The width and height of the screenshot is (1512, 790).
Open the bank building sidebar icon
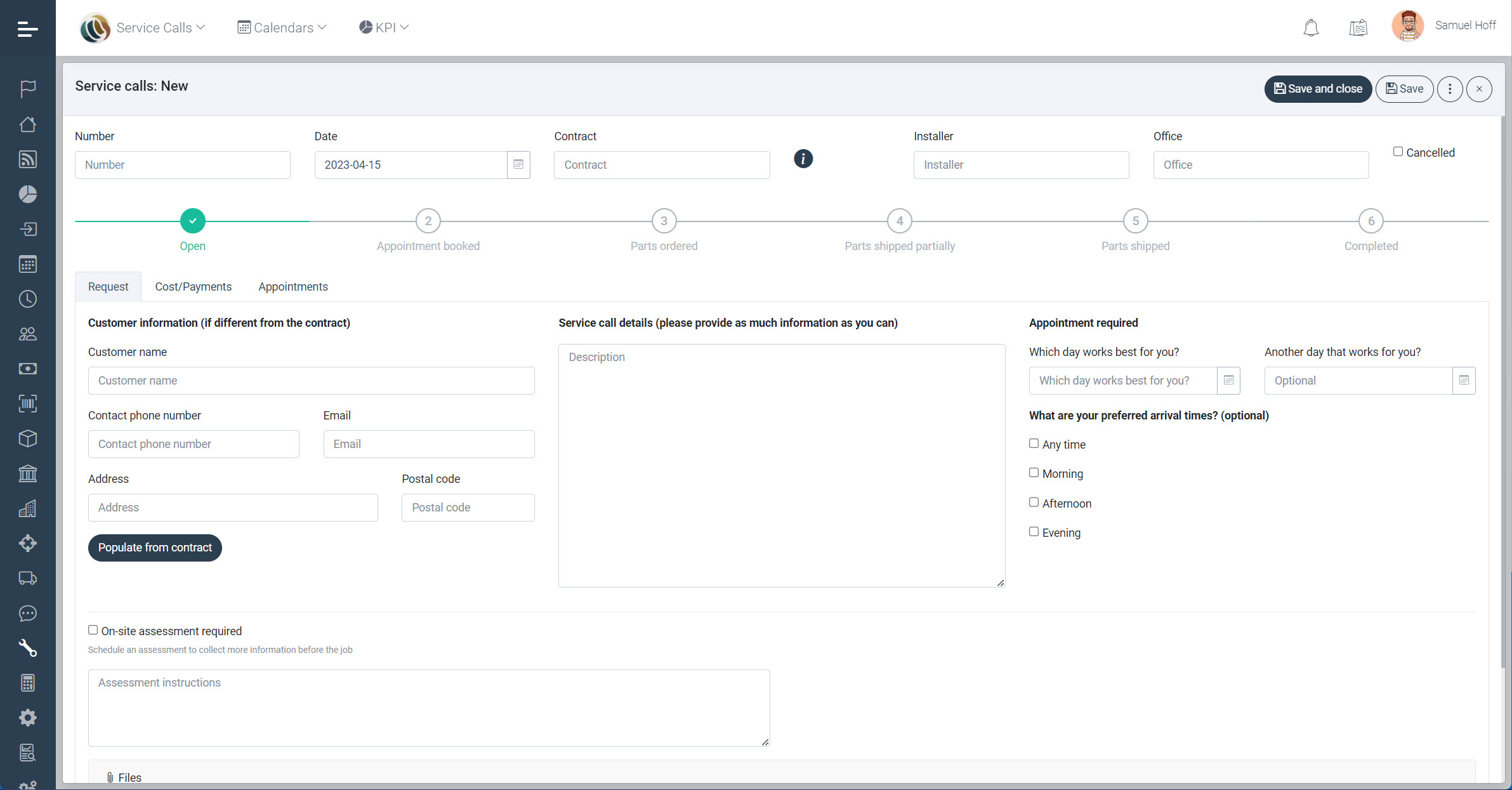click(x=27, y=473)
